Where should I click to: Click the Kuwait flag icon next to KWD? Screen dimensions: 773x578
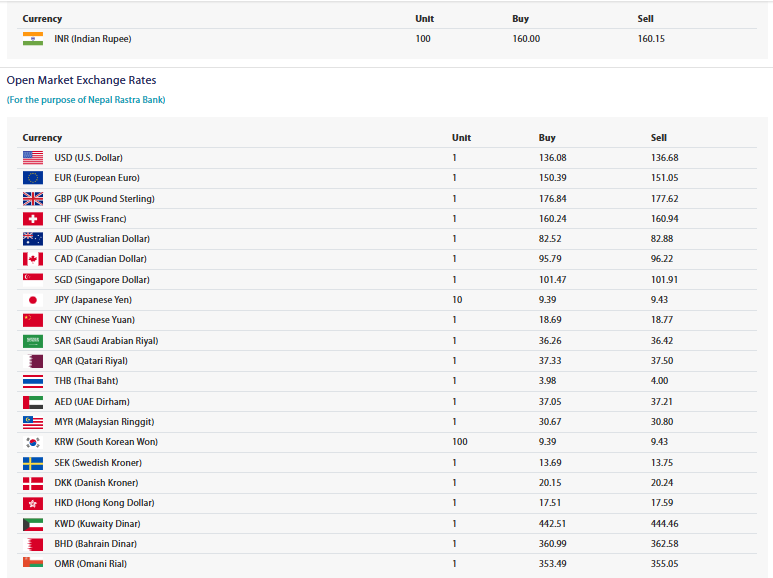[x=33, y=524]
